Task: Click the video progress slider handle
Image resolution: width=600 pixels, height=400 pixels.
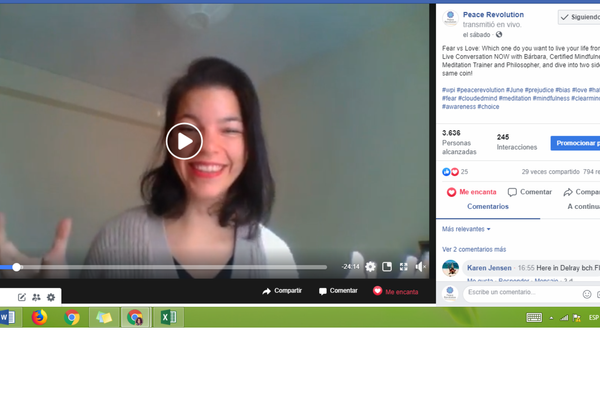Action: (16, 267)
